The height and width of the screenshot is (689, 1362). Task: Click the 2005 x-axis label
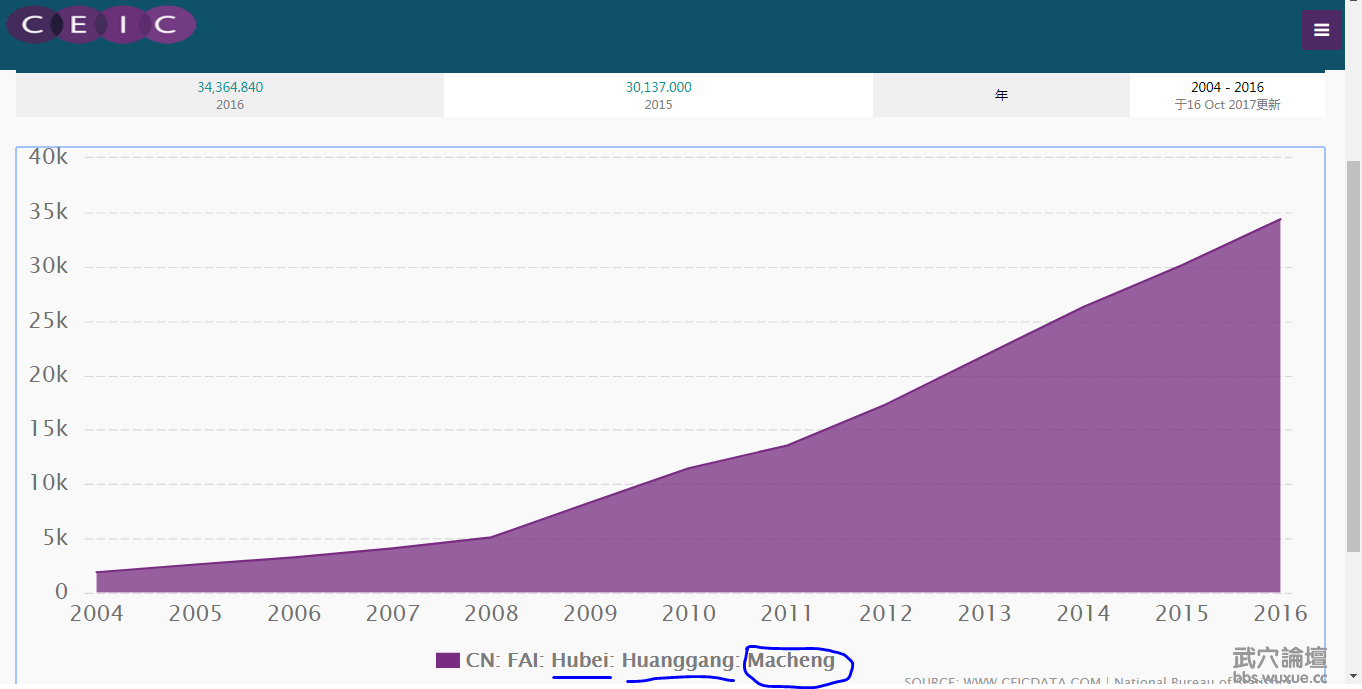coord(195,613)
